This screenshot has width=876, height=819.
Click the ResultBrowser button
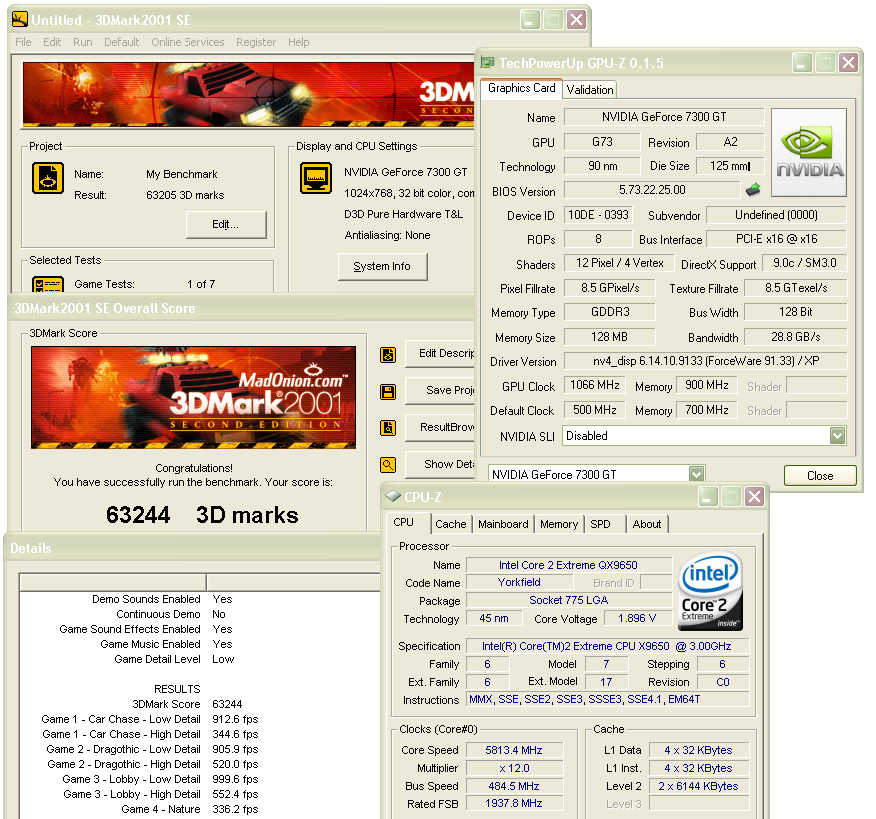440,427
